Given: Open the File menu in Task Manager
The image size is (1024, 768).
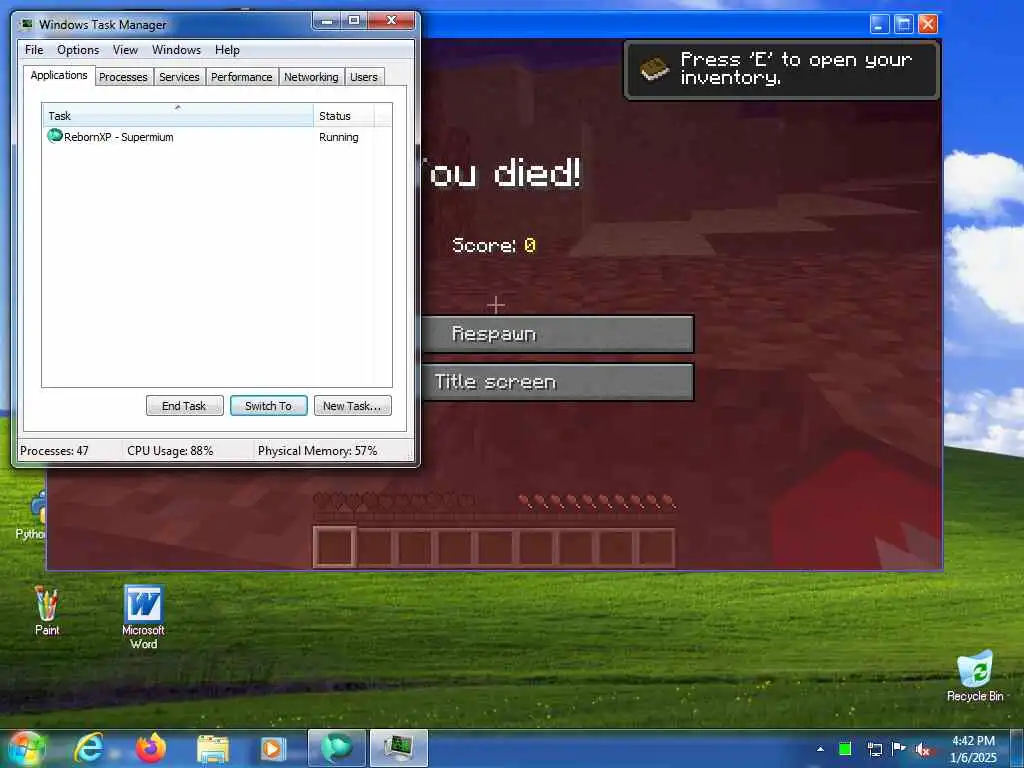Looking at the screenshot, I should click(34, 50).
